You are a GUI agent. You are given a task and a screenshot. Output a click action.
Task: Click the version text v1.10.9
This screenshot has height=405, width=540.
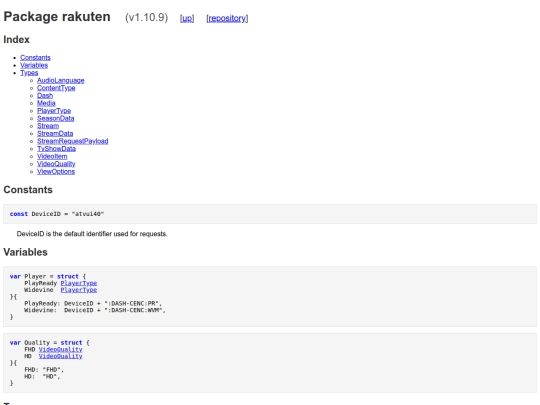pos(147,18)
